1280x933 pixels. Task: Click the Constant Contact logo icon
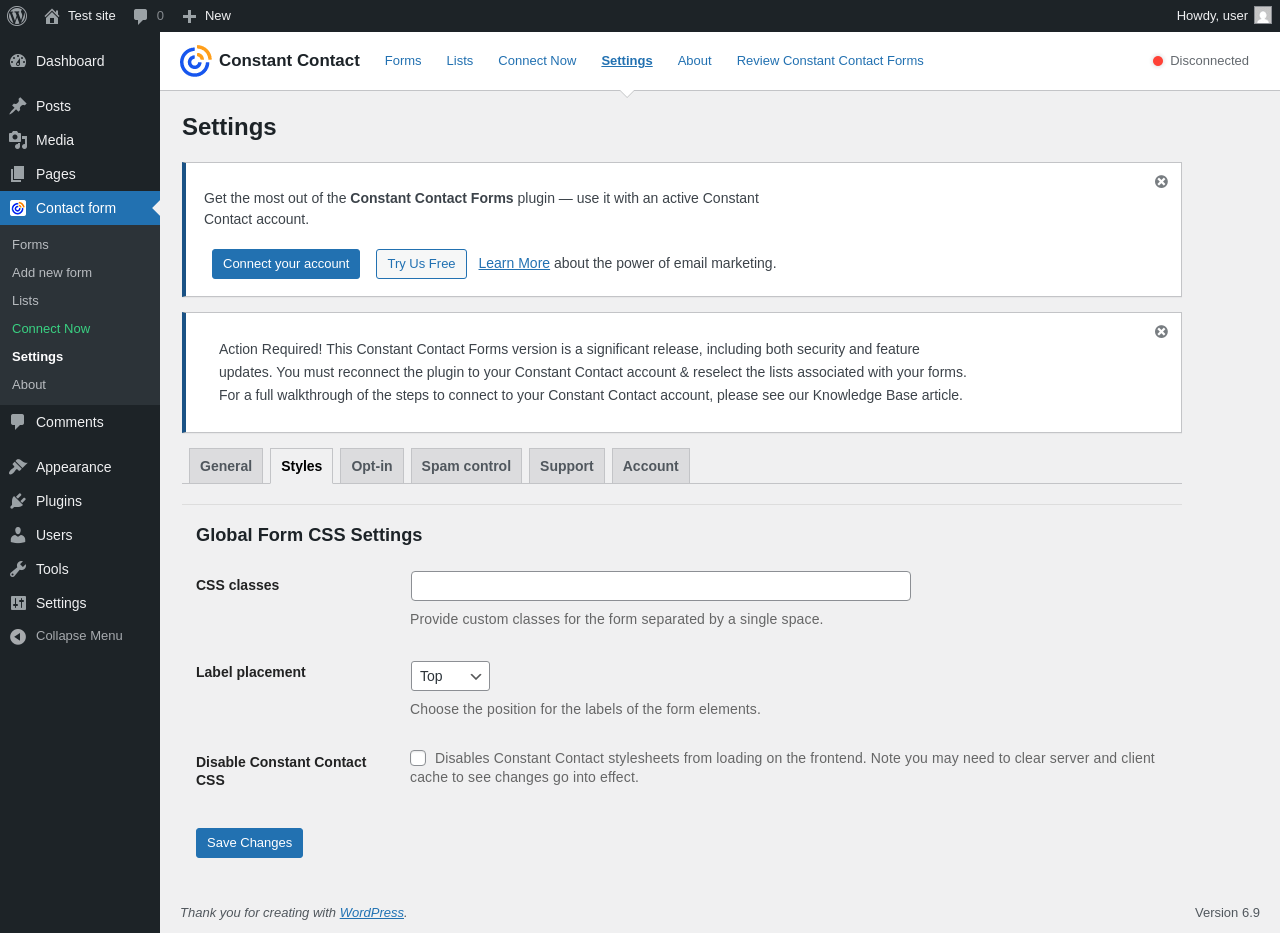click(195, 61)
